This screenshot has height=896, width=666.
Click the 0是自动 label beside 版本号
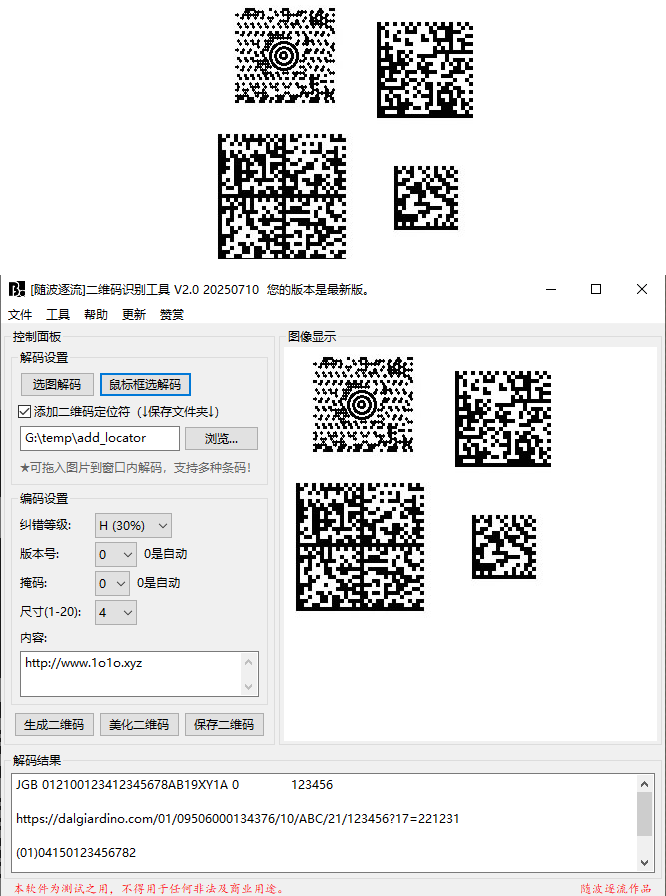coord(166,554)
